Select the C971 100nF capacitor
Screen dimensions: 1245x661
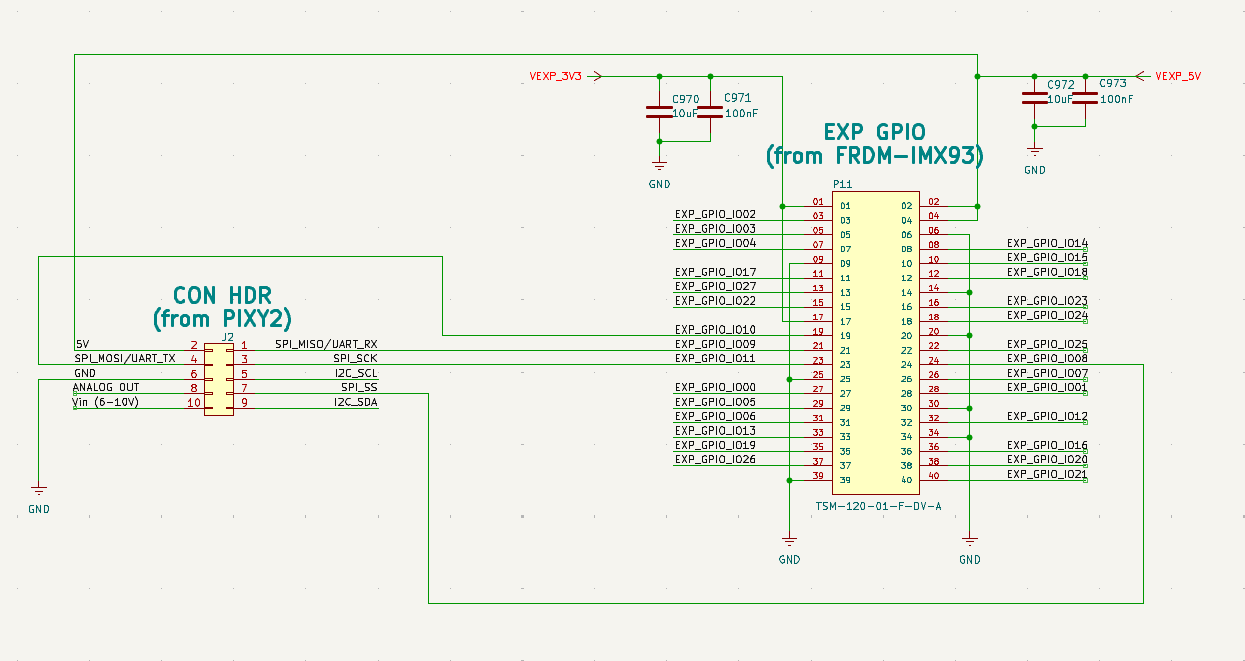710,110
